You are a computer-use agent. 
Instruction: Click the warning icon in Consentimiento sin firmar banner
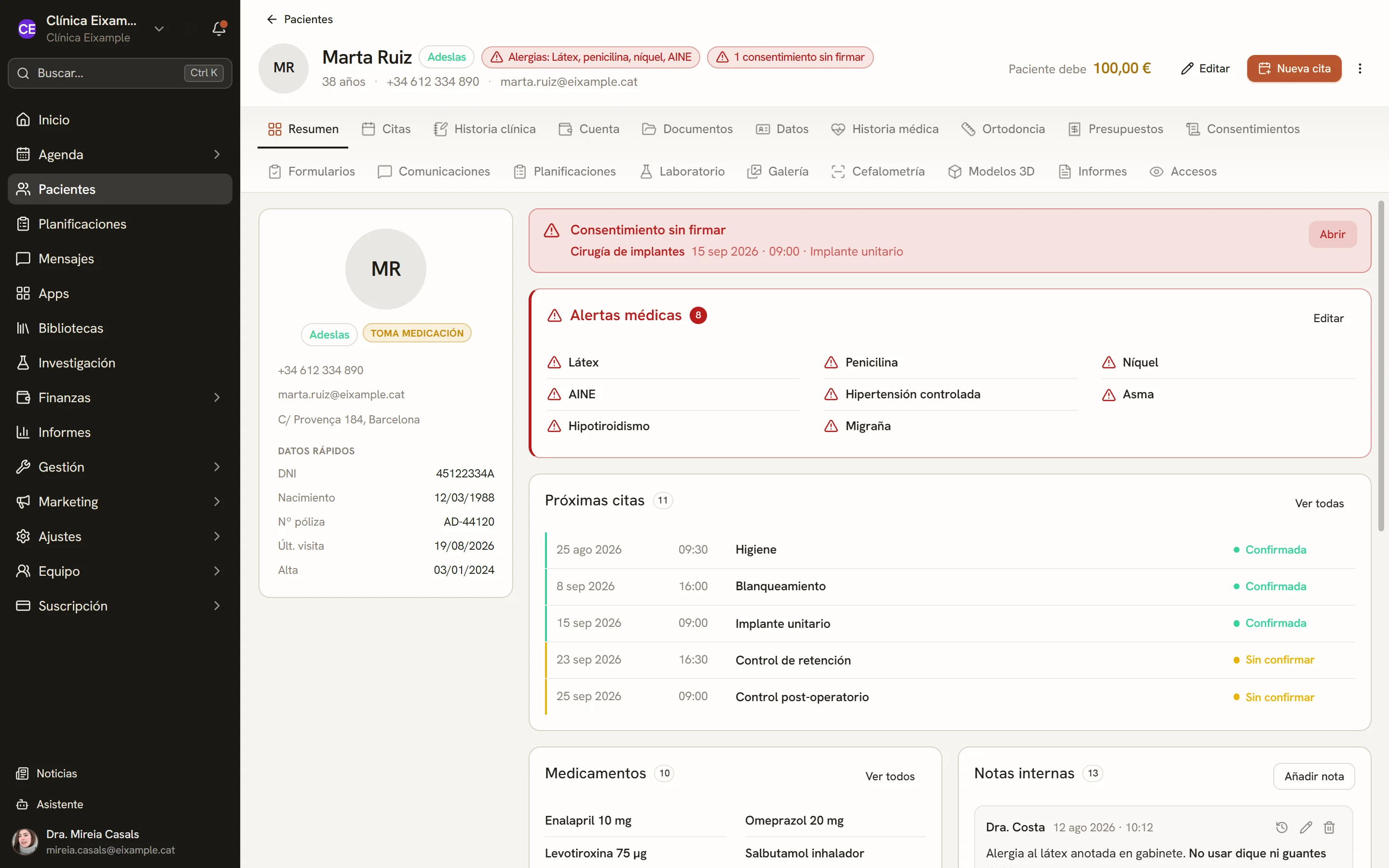[552, 230]
